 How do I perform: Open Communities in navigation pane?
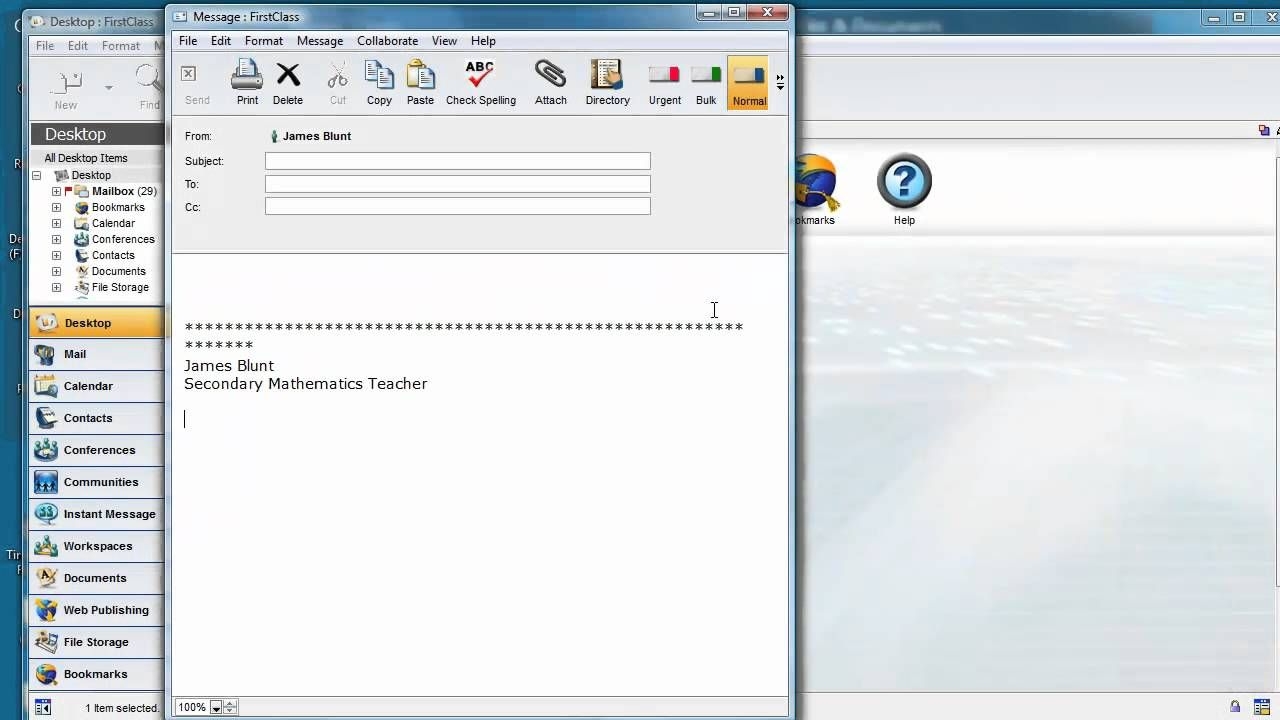click(96, 482)
